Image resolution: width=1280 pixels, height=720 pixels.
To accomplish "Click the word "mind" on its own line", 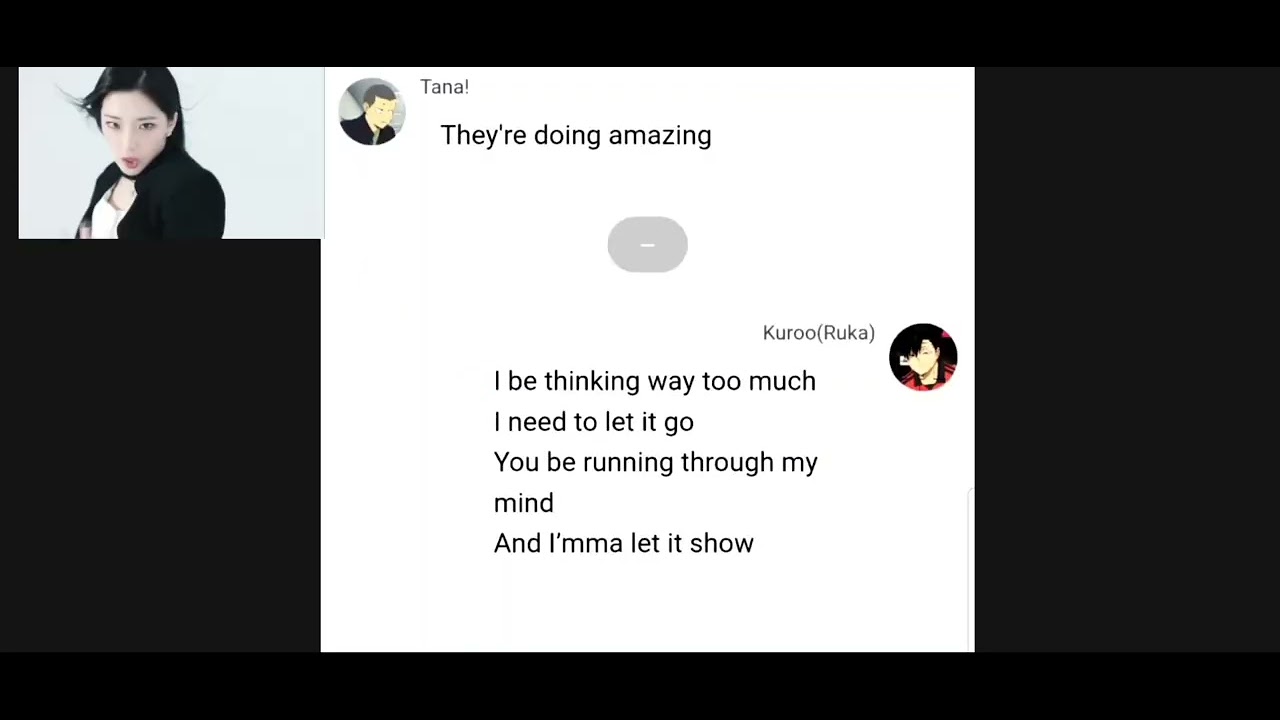I will [523, 503].
